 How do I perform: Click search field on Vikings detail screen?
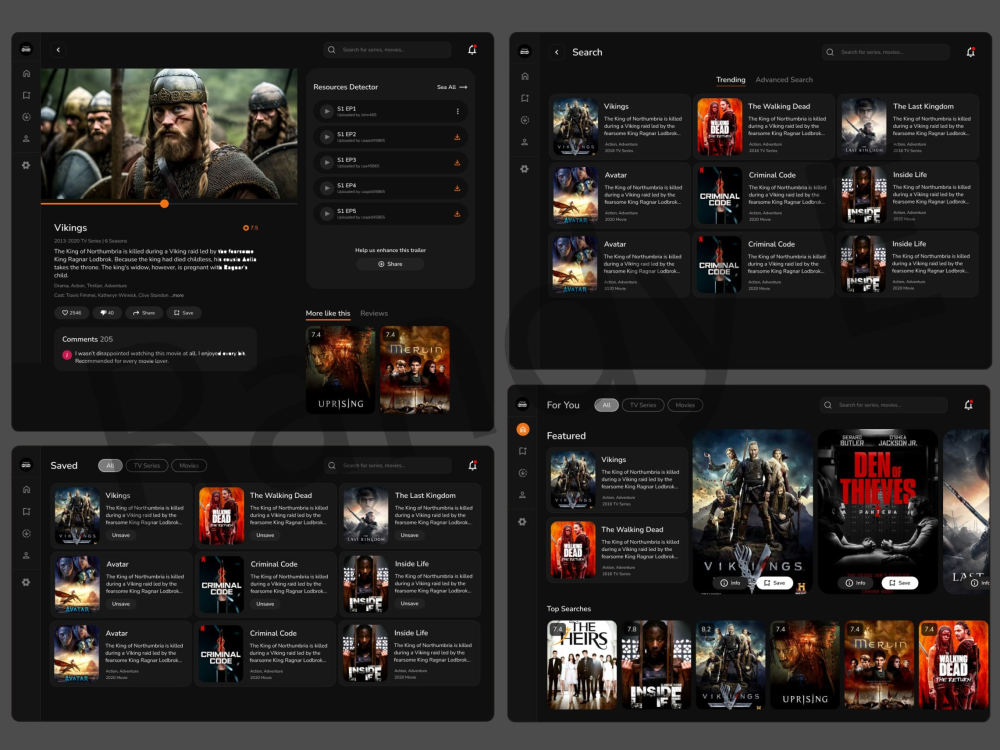pos(387,50)
